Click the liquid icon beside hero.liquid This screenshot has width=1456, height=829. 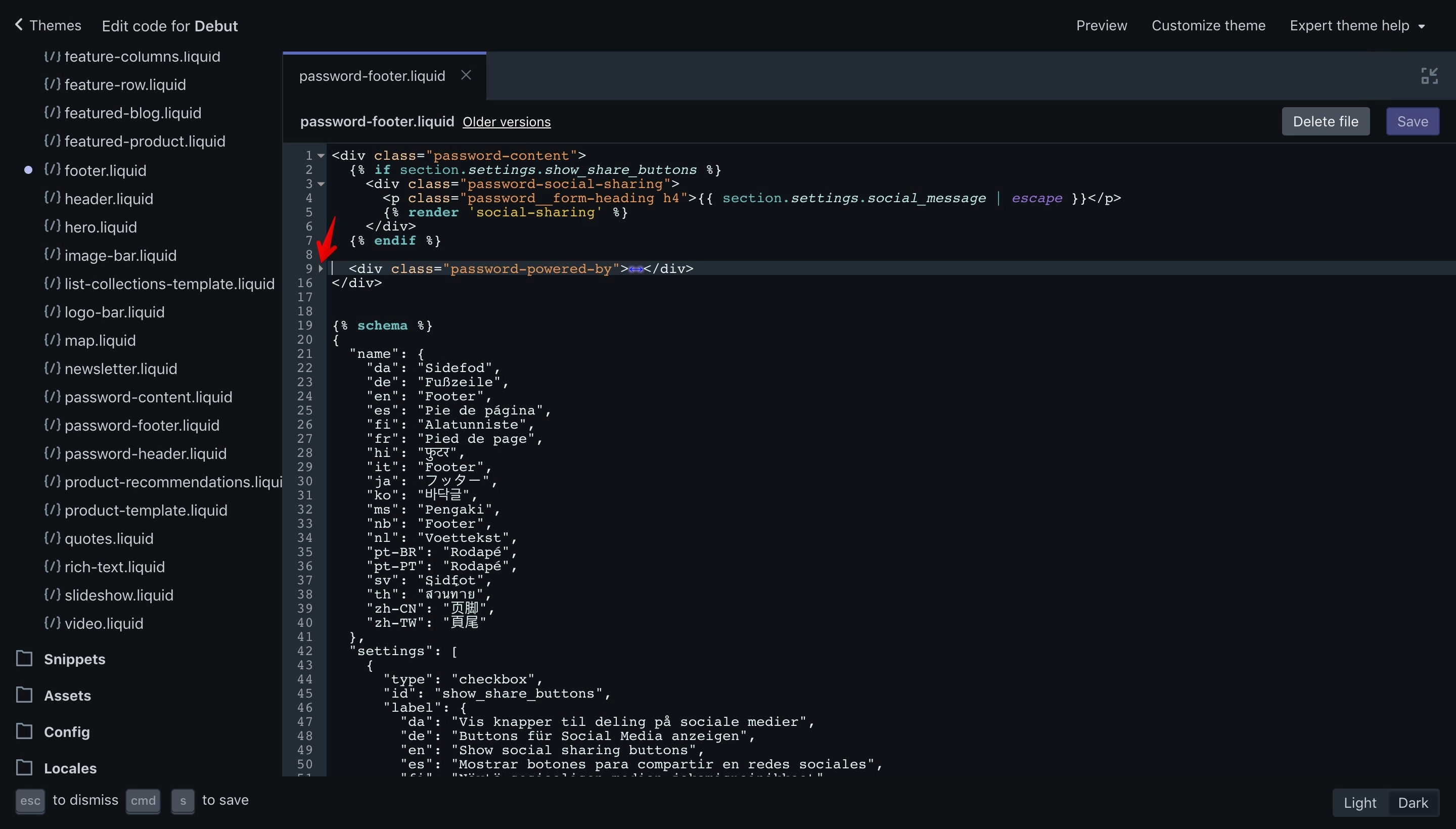(x=52, y=226)
